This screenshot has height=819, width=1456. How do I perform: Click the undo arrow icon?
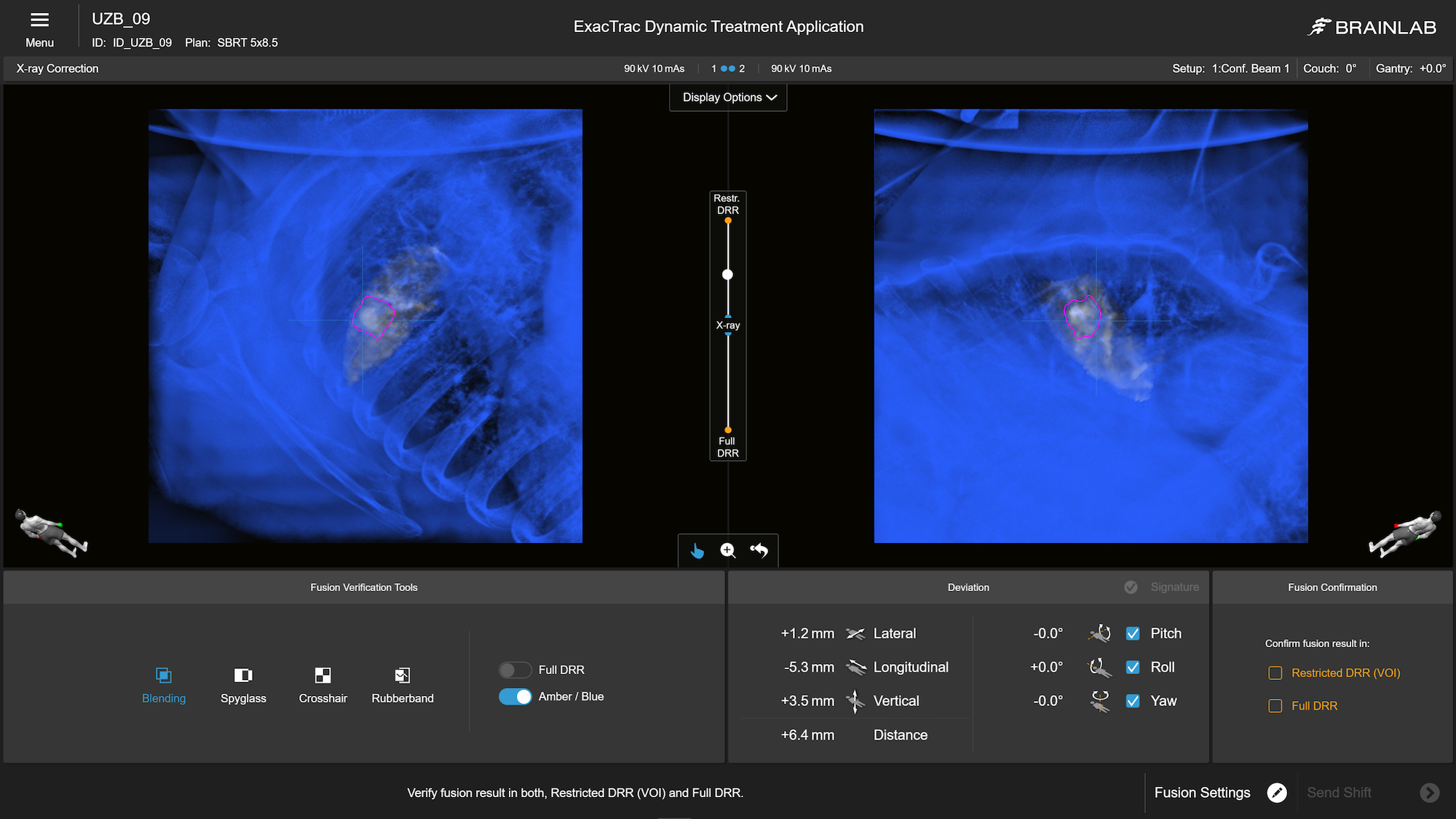coord(759,550)
